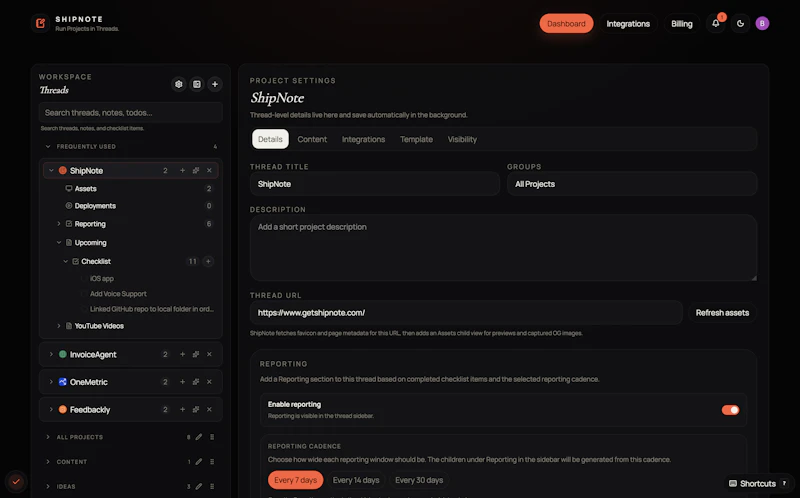The width and height of the screenshot is (800, 498).
Task: Open the user avatar B menu
Action: point(762,23)
